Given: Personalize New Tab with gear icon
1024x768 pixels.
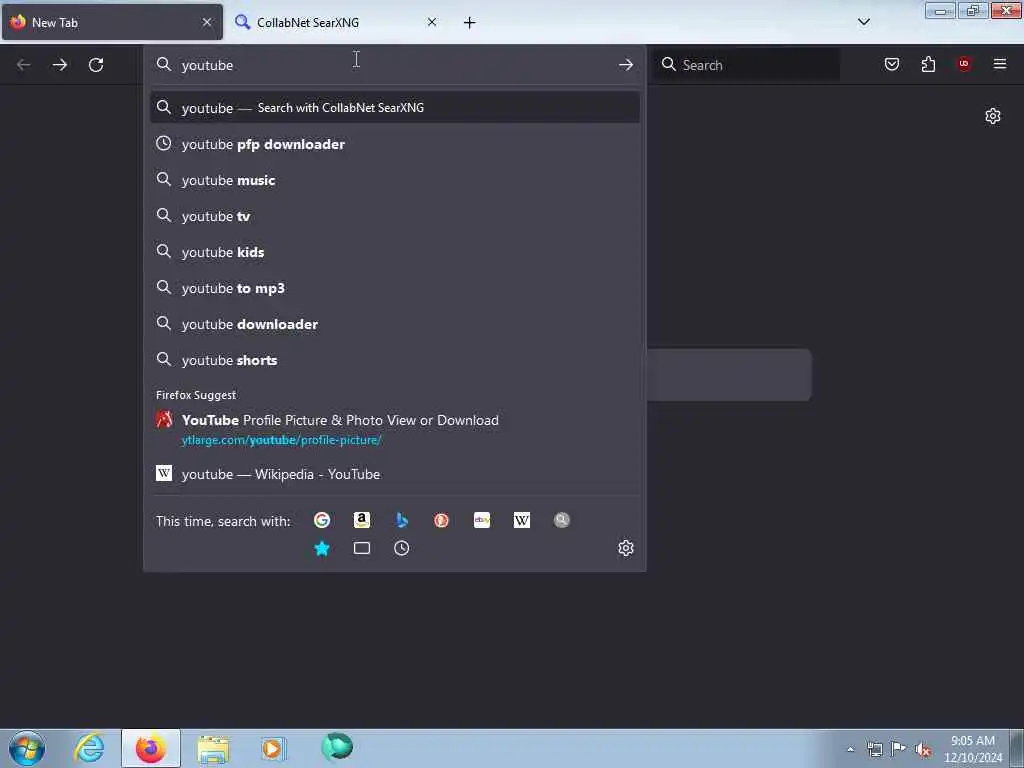Looking at the screenshot, I should click(993, 116).
